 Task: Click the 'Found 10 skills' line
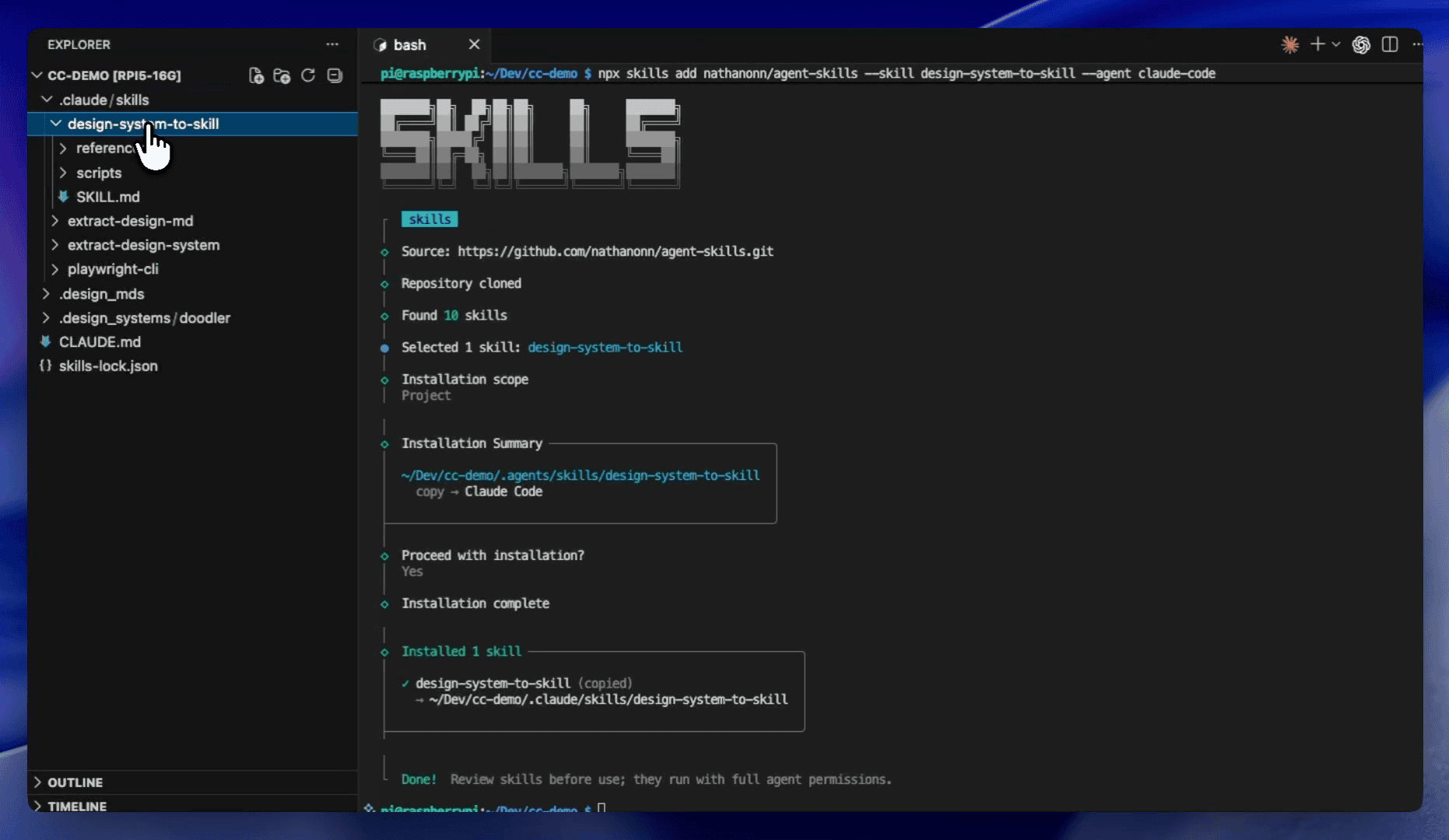click(454, 315)
